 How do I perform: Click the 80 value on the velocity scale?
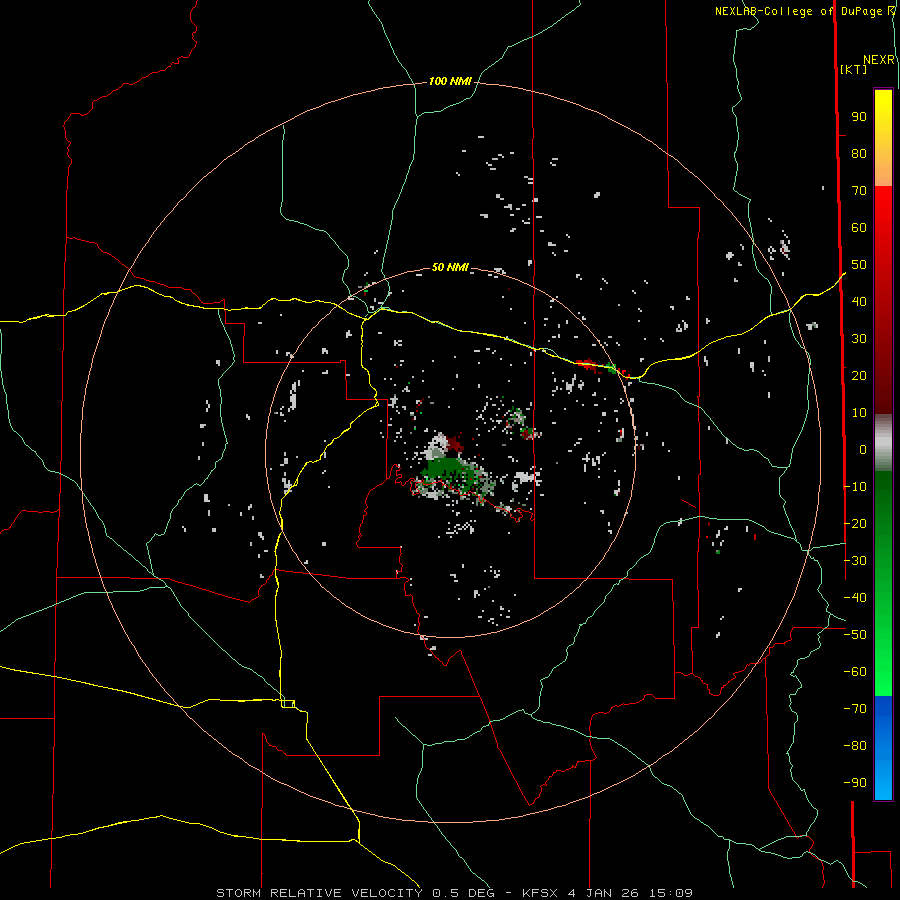859,154
